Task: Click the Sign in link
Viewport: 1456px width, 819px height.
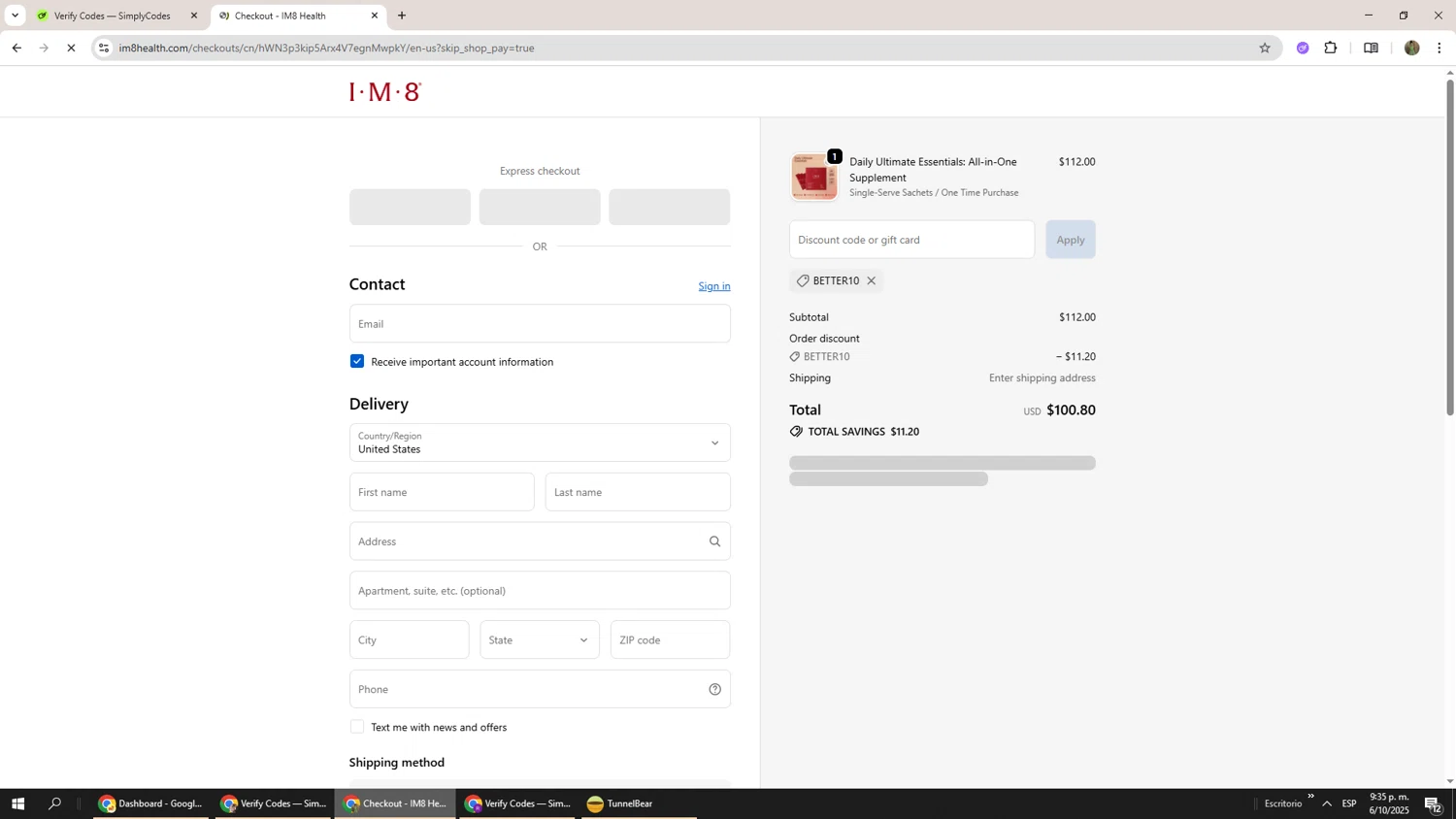Action: pos(714,286)
